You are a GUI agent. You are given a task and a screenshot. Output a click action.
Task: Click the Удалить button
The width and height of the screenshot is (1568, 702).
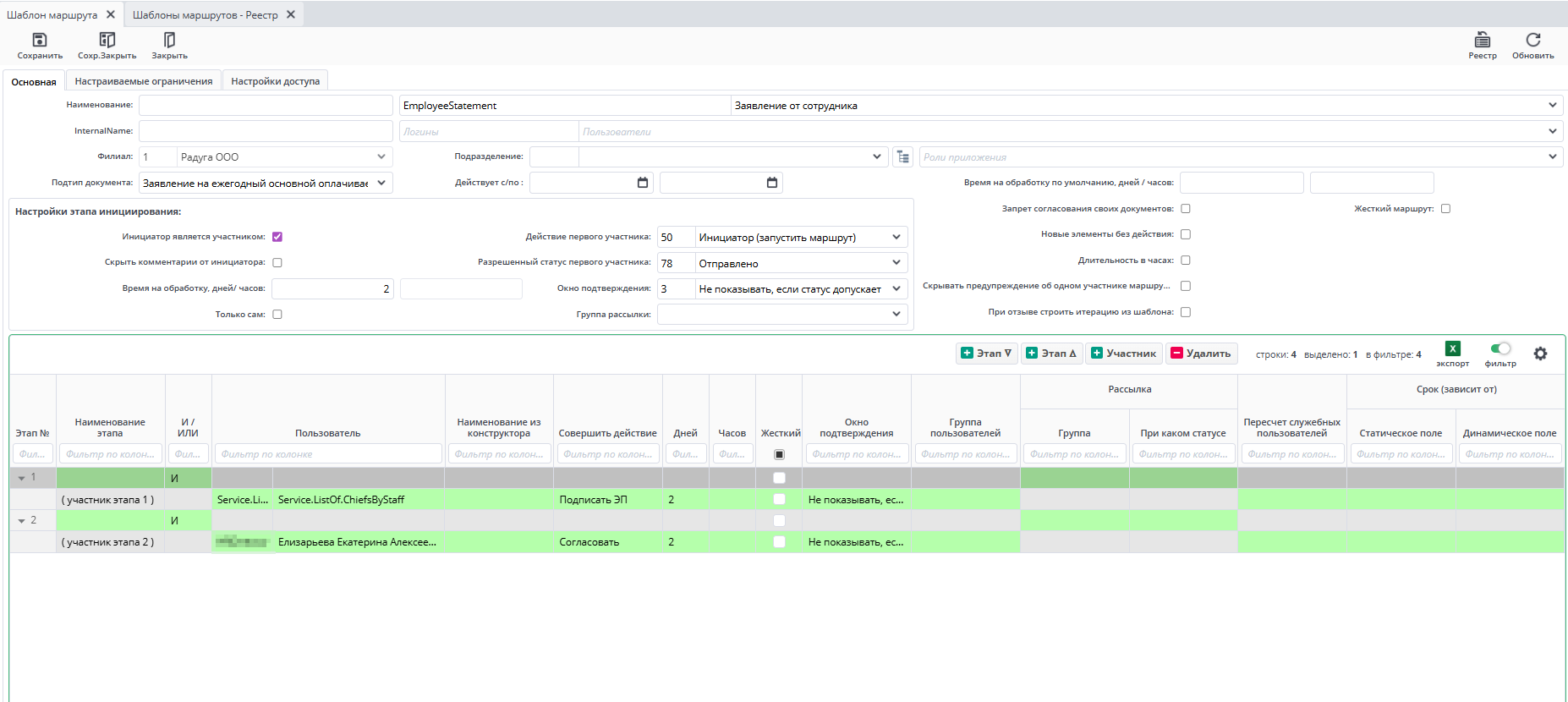(1200, 354)
